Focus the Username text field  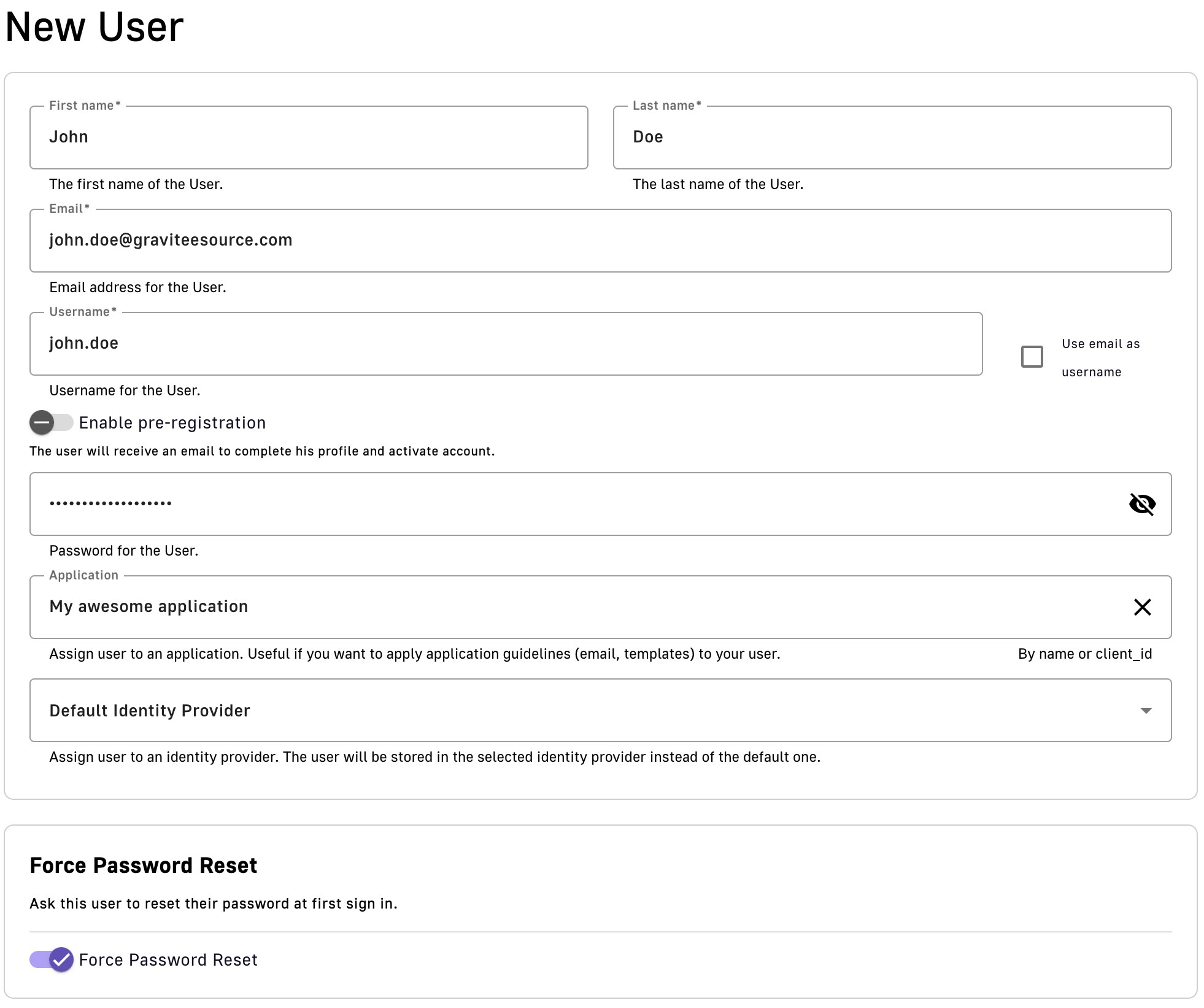tap(506, 344)
